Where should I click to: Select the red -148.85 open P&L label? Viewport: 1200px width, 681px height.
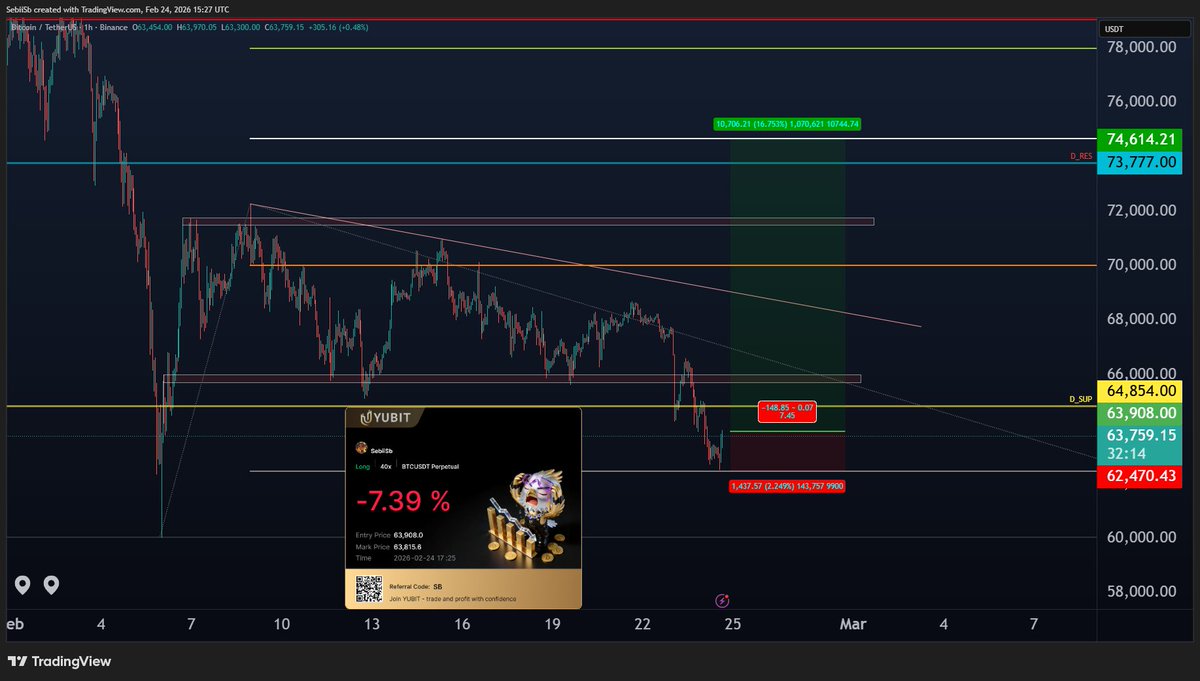[787, 411]
